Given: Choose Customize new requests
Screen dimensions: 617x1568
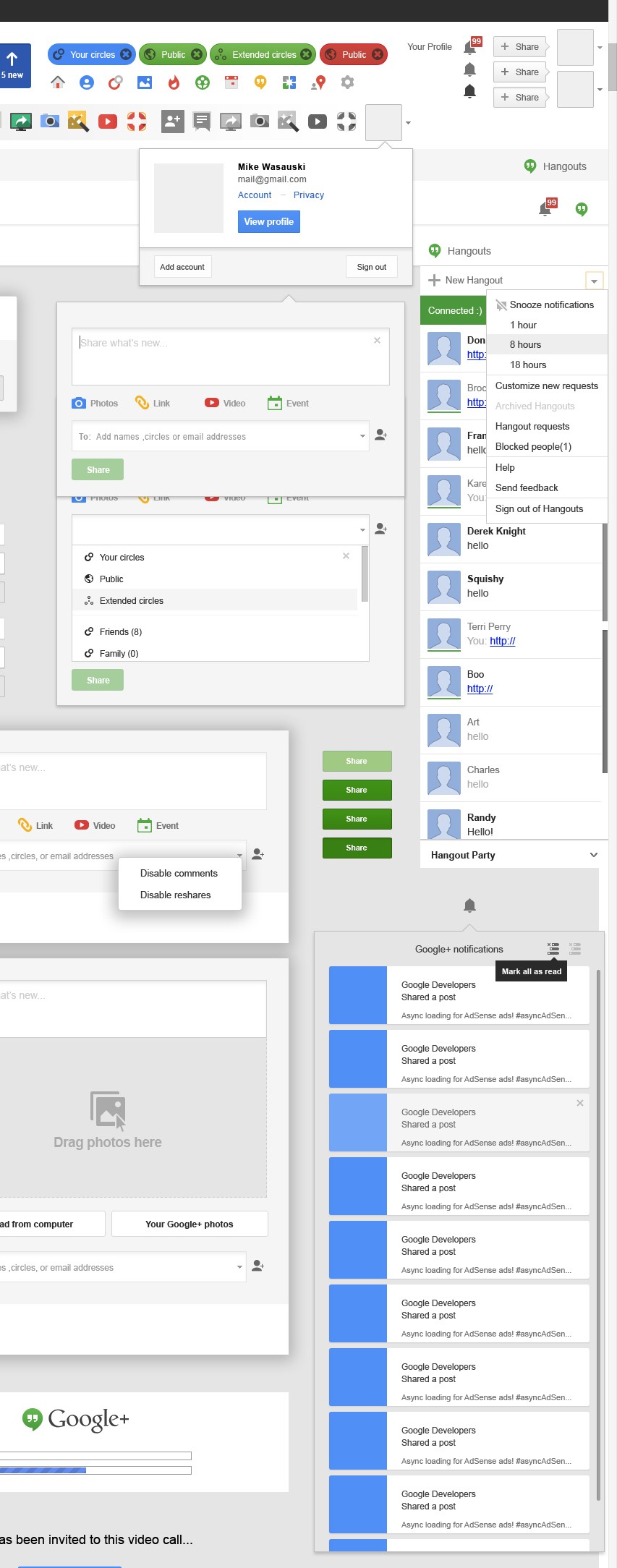Looking at the screenshot, I should (547, 385).
